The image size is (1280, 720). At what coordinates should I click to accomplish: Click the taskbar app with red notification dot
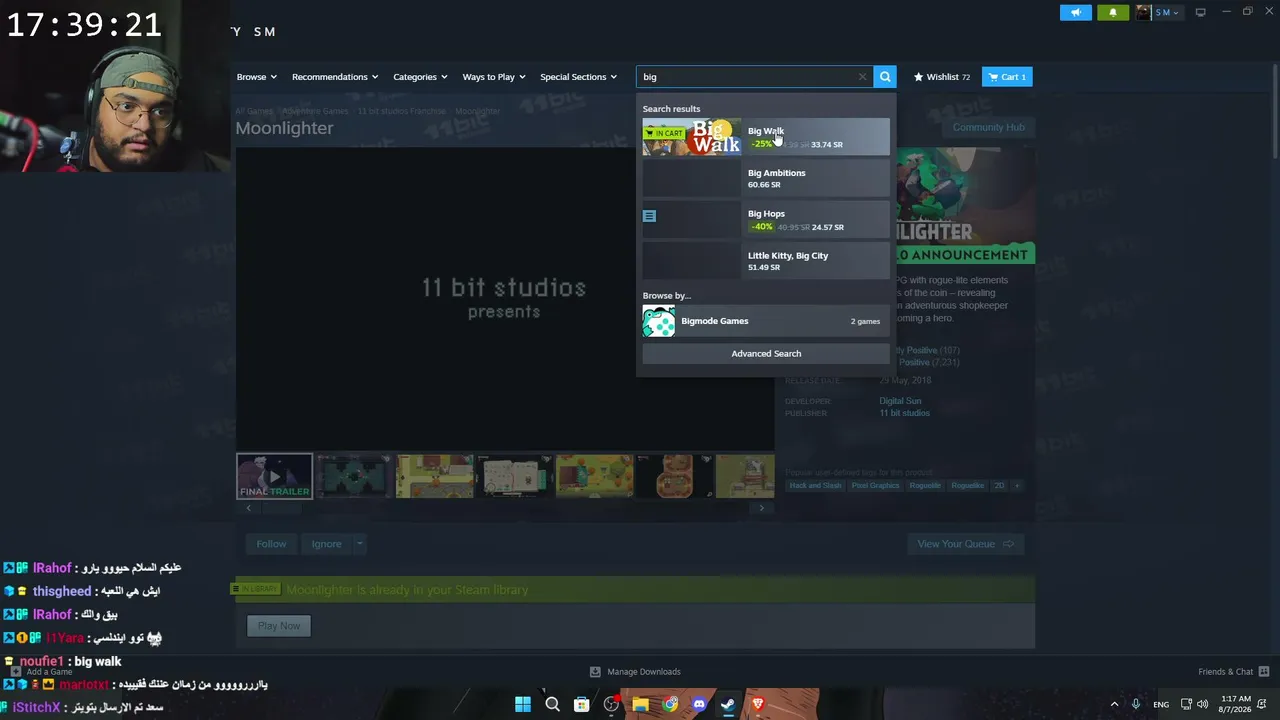point(611,704)
